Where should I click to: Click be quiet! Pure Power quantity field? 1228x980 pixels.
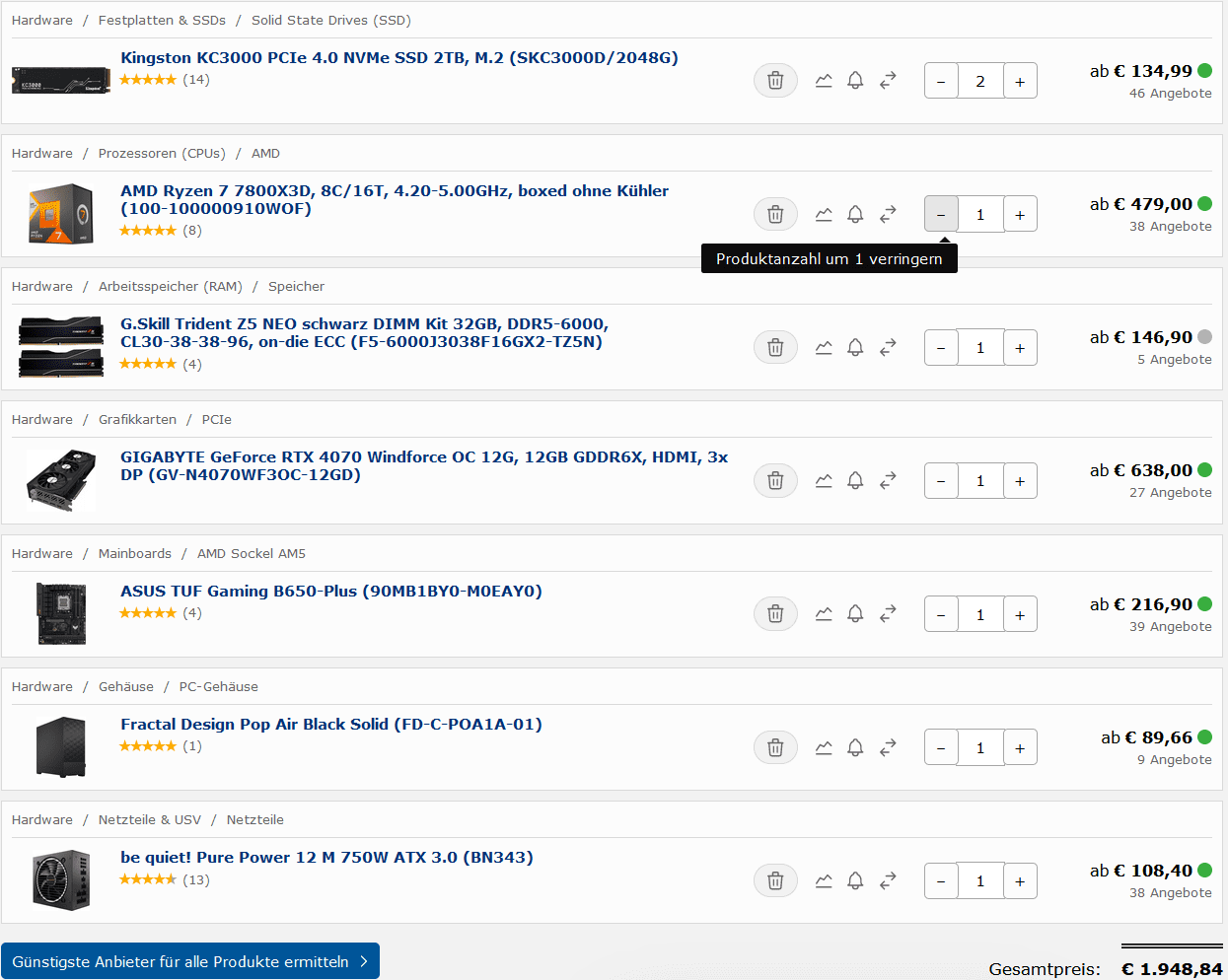980,880
